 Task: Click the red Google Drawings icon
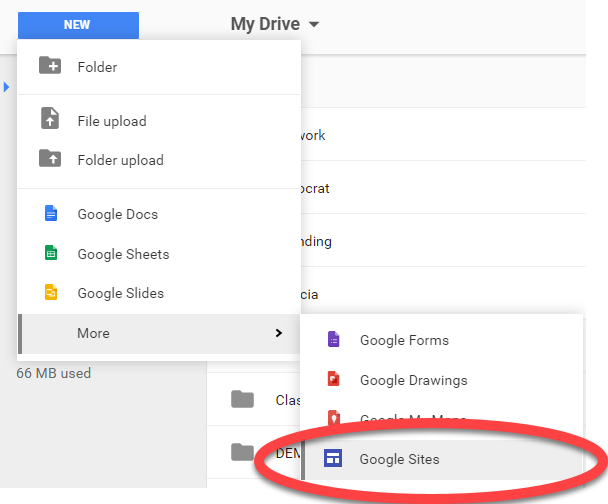(x=333, y=380)
